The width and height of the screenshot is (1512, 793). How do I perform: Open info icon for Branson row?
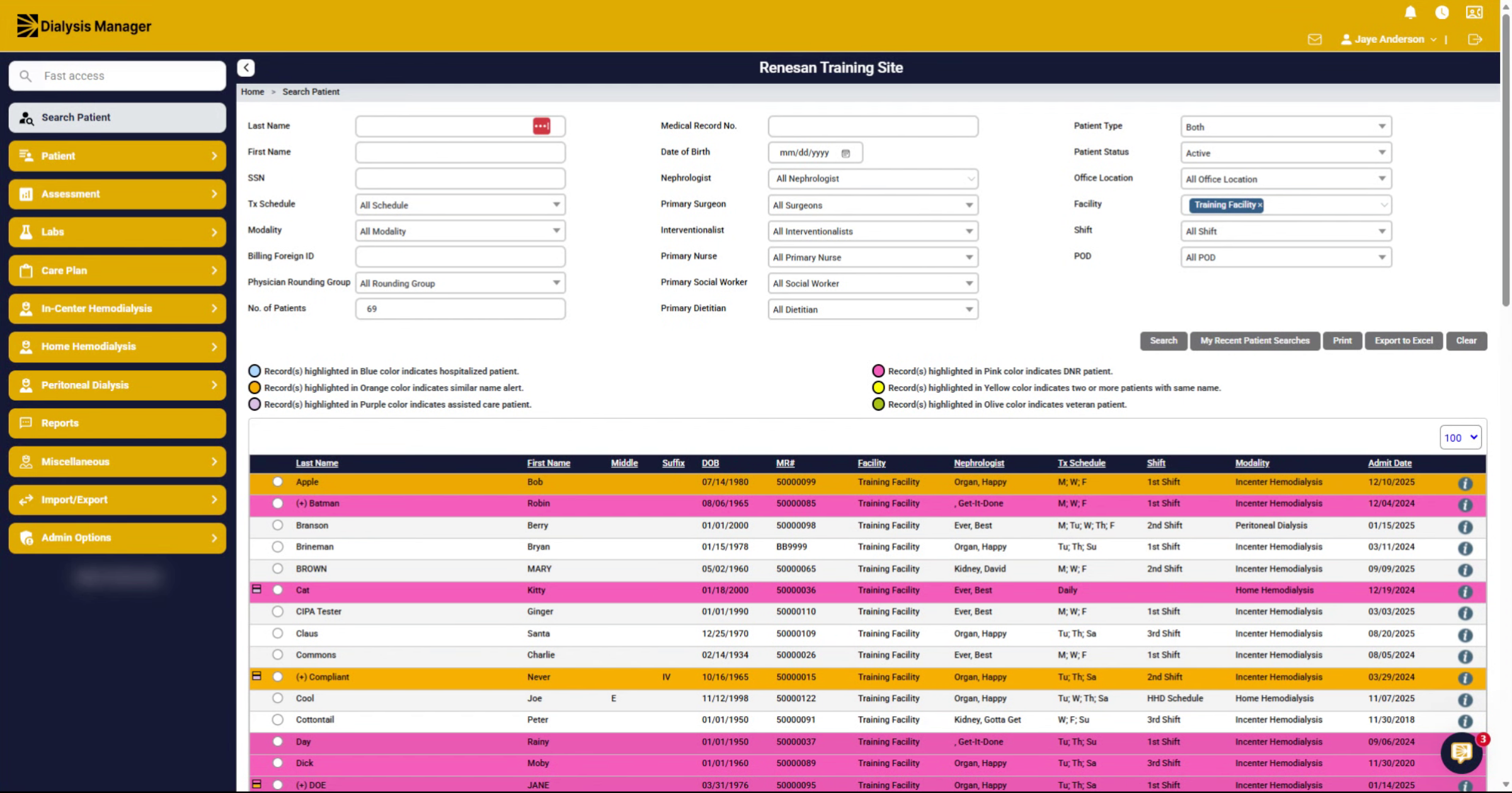tap(1465, 527)
